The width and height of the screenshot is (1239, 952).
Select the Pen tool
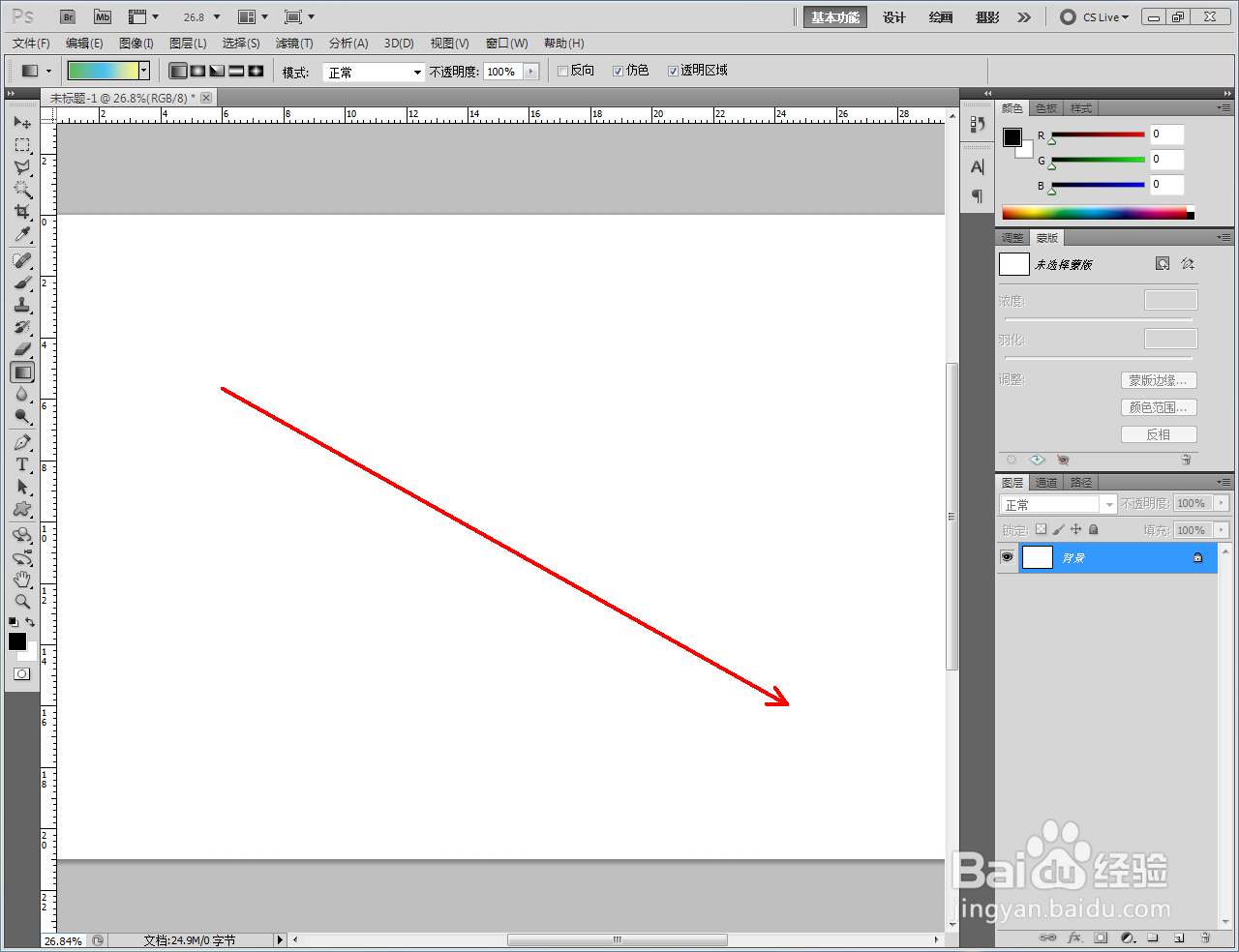(22, 442)
